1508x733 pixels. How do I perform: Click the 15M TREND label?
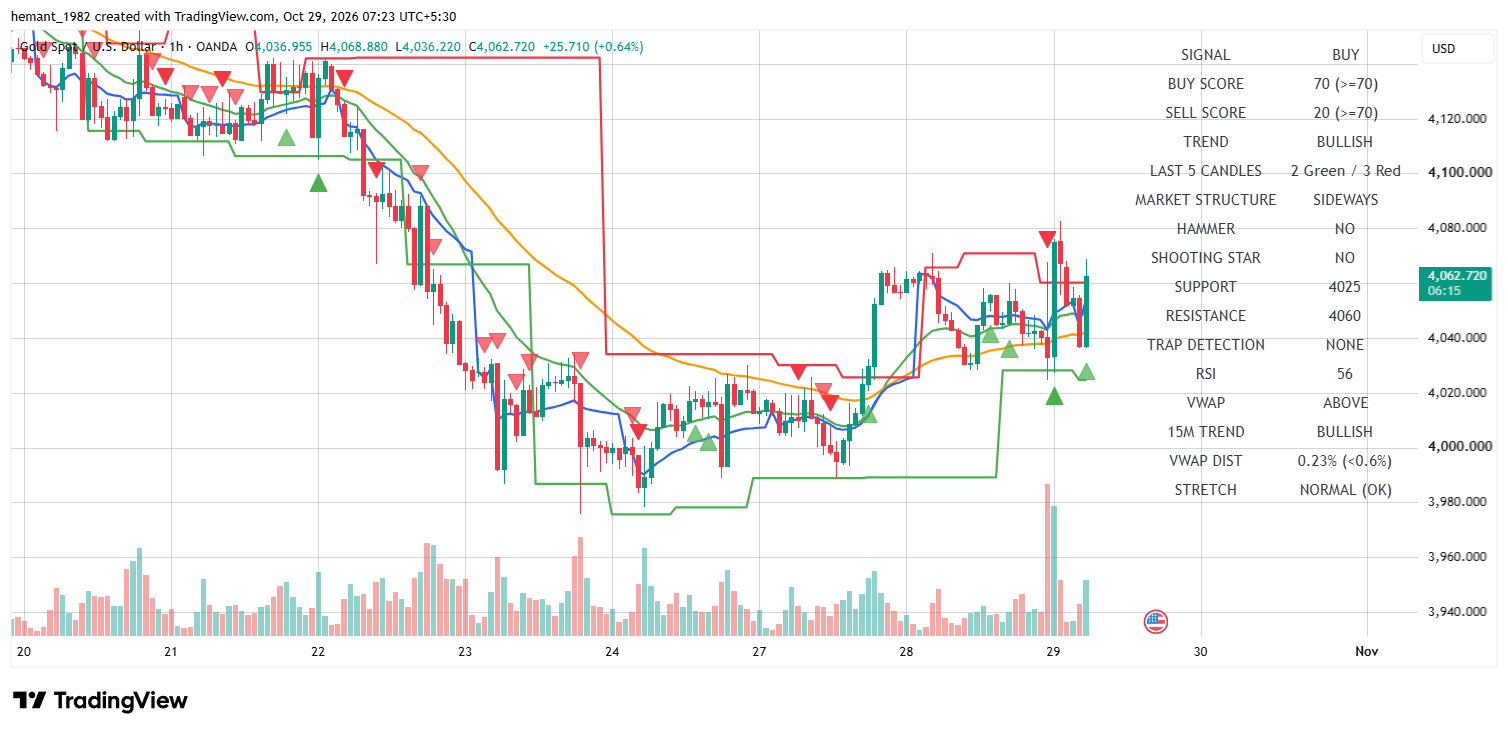[1206, 432]
